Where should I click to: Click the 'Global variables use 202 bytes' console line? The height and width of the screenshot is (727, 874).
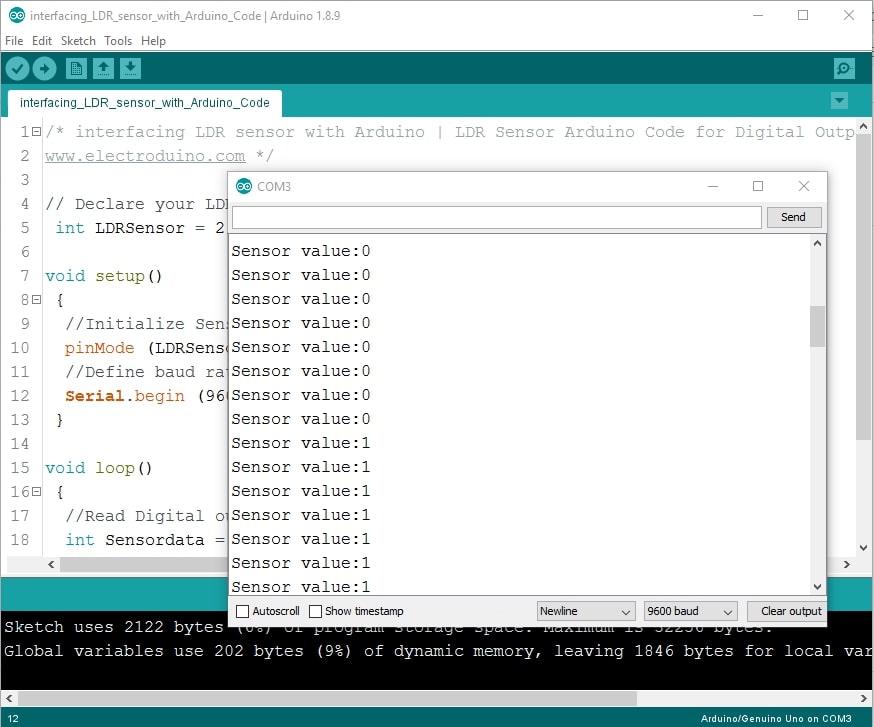coord(437,651)
